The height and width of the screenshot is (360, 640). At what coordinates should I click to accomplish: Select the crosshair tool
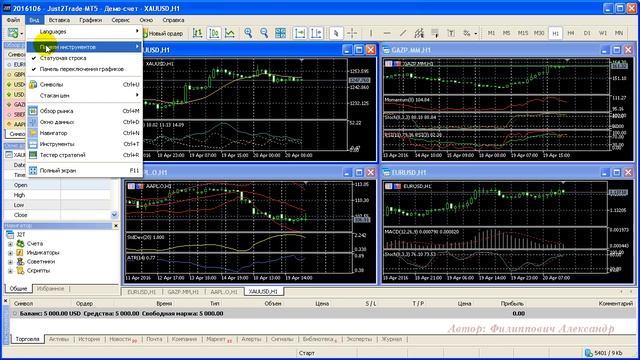pyautogui.click(x=352, y=33)
